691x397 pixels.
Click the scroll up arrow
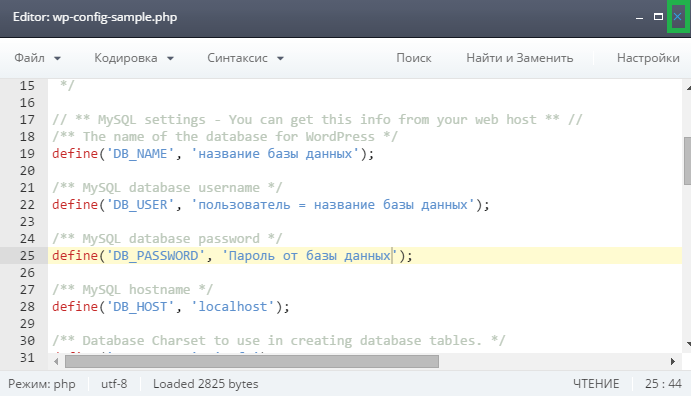coord(688,88)
